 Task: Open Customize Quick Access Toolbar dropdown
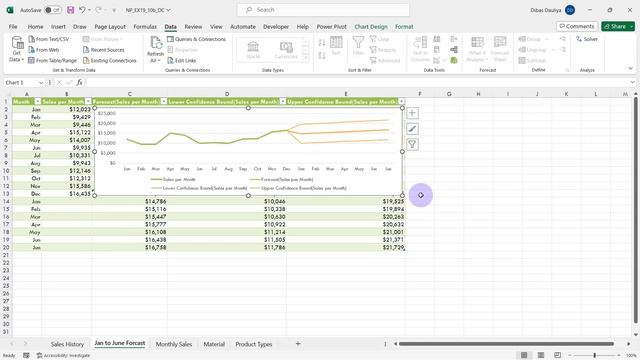coord(114,10)
